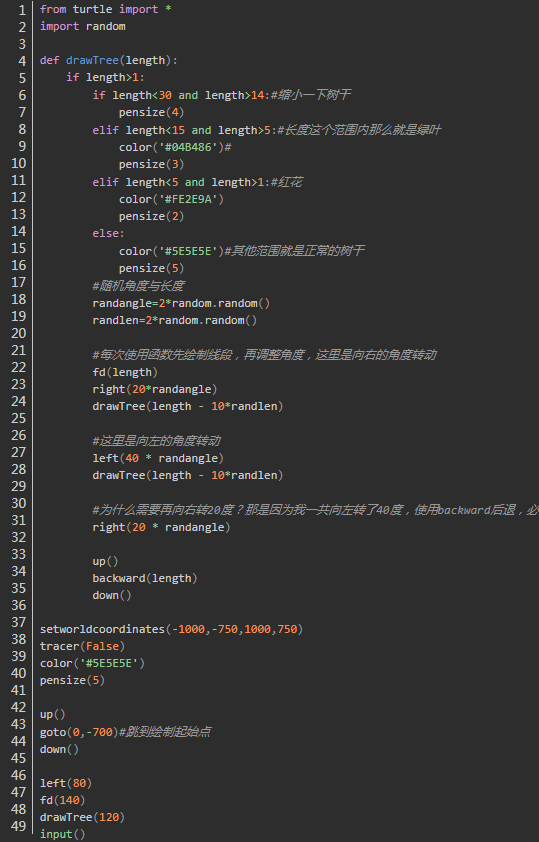Click 'right(20 * randangle)' on line 31
The width and height of the screenshot is (539, 842).
pyautogui.click(x=162, y=527)
